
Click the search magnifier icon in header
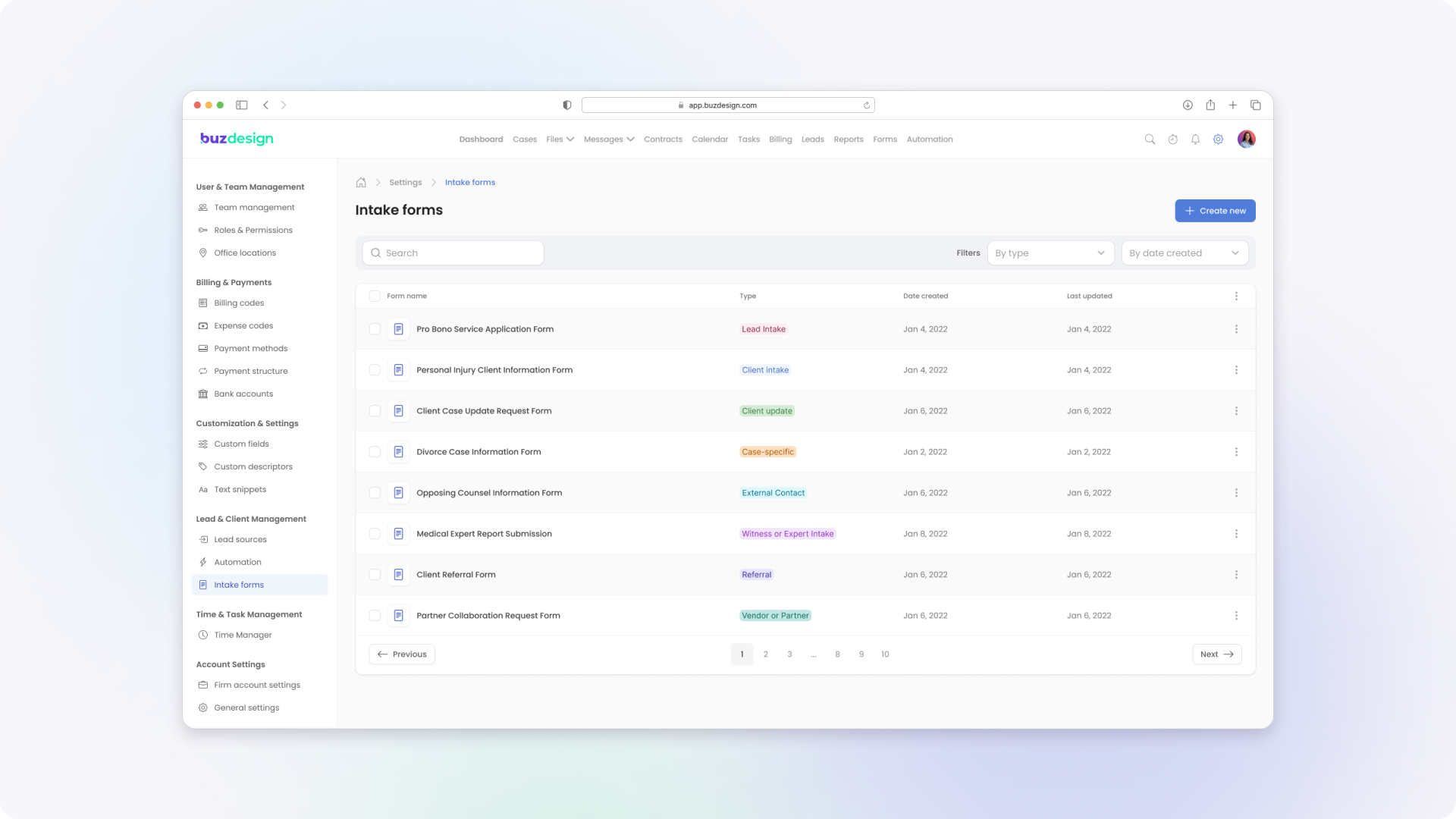(x=1150, y=140)
